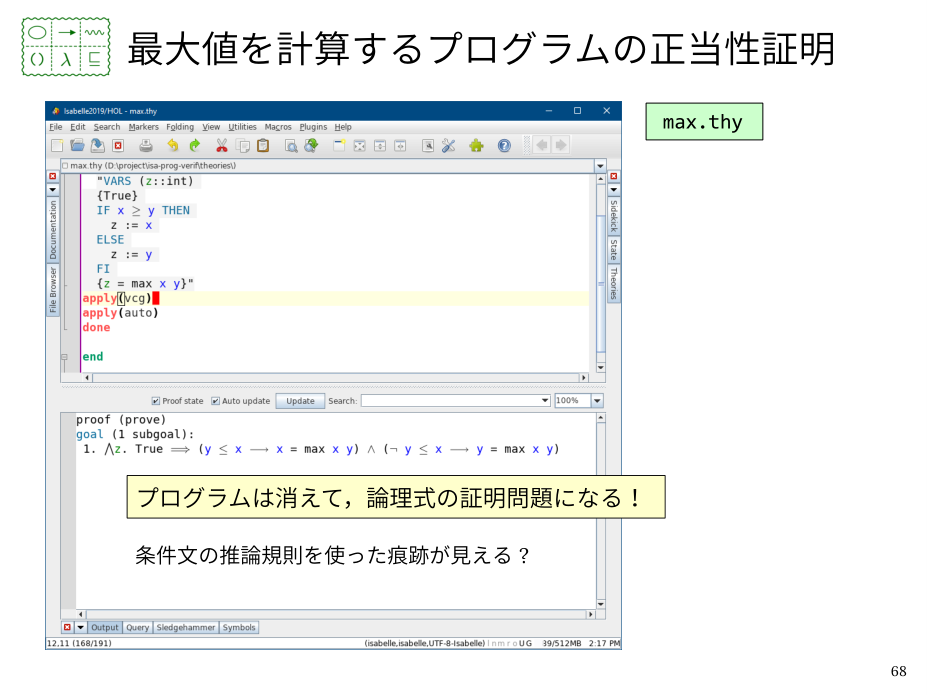Open the File Browser side panel
The image size is (927, 695).
pyautogui.click(x=53, y=289)
